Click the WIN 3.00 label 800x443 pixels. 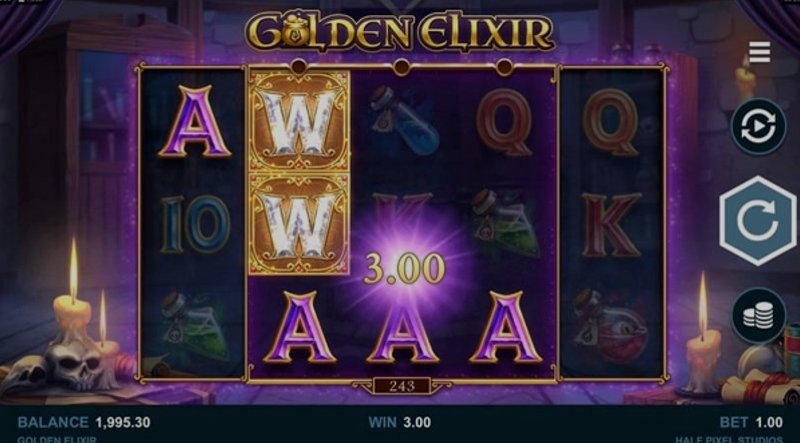pyautogui.click(x=399, y=422)
